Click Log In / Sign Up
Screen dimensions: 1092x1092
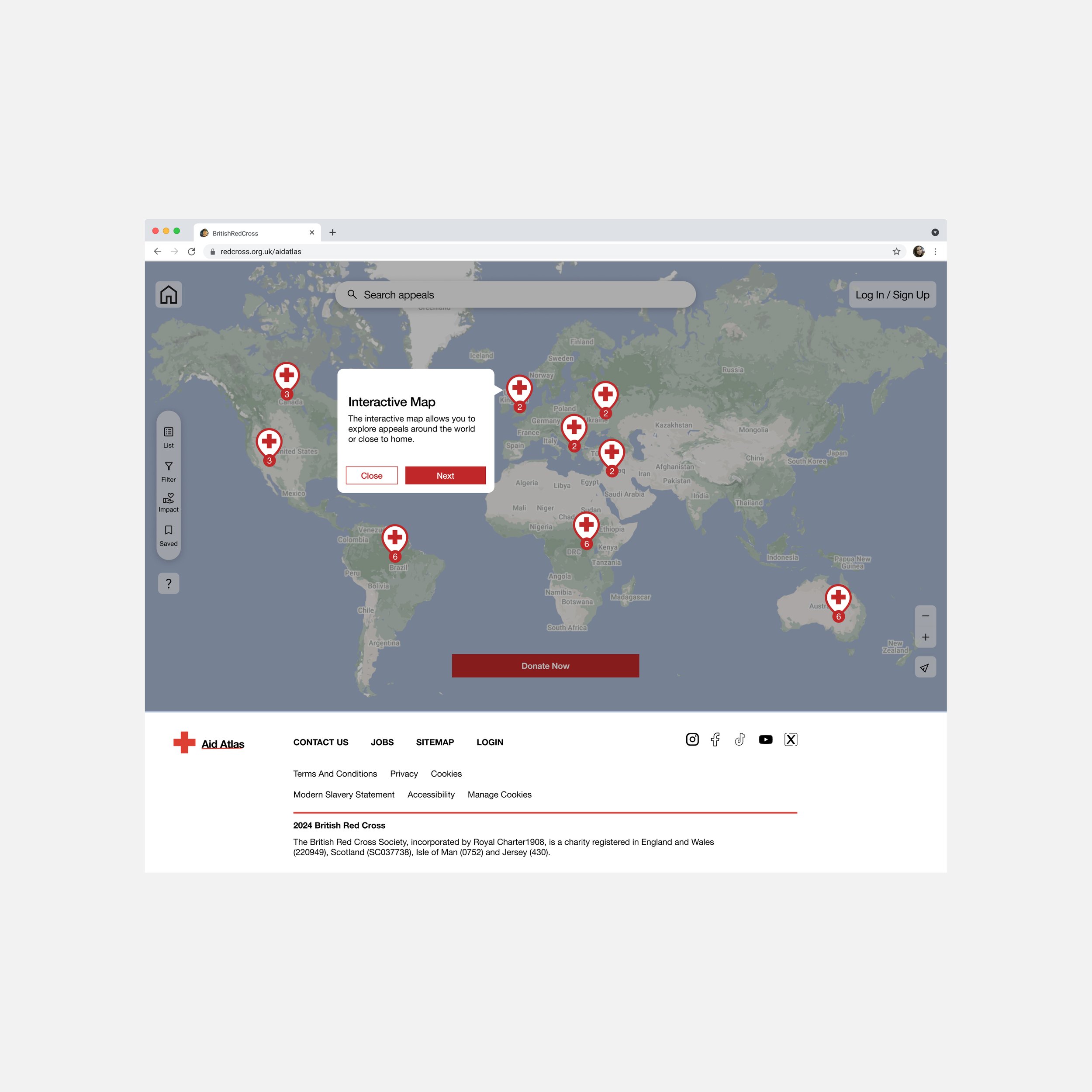(892, 294)
